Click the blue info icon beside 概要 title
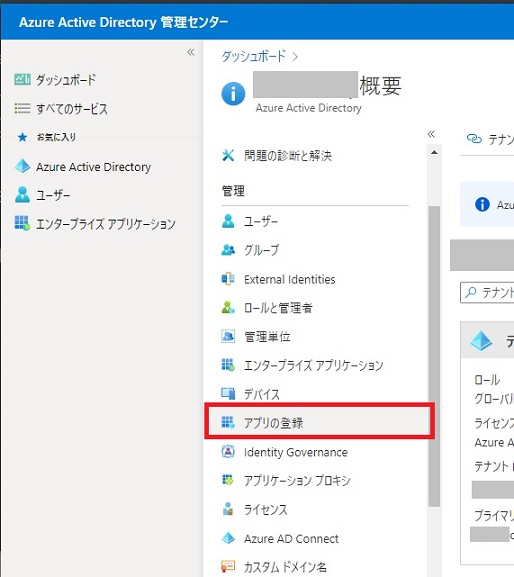 pos(233,94)
